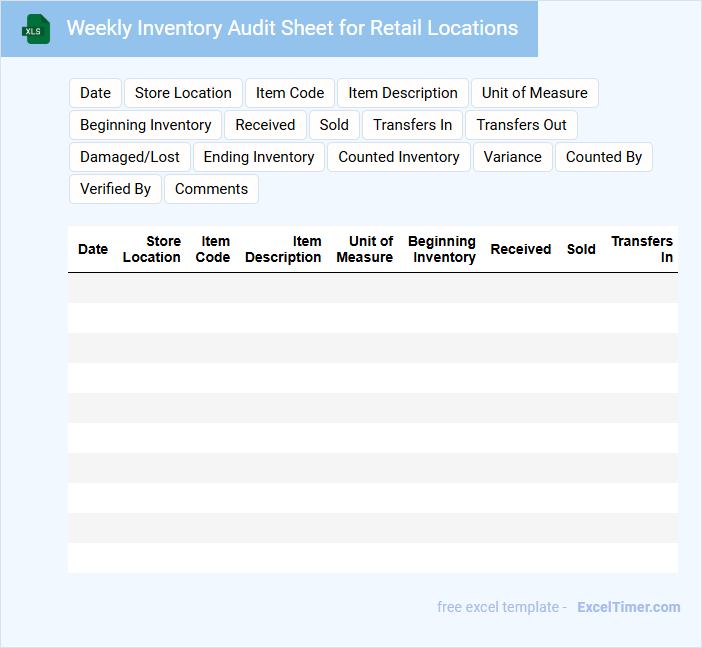
Task: Choose the Item Description tag
Action: 403,93
